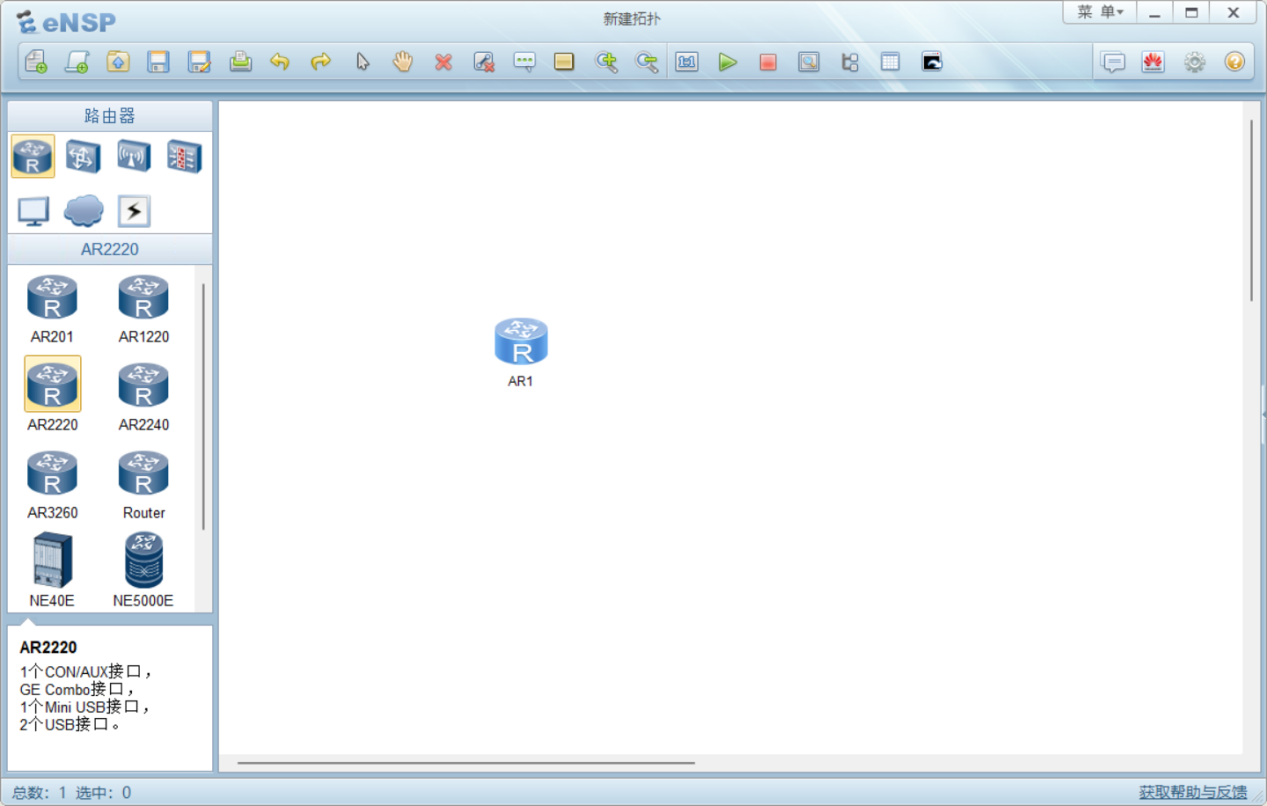Click the device list vertical scrollbar
Screen dimensions: 1267x806
click(x=204, y=406)
